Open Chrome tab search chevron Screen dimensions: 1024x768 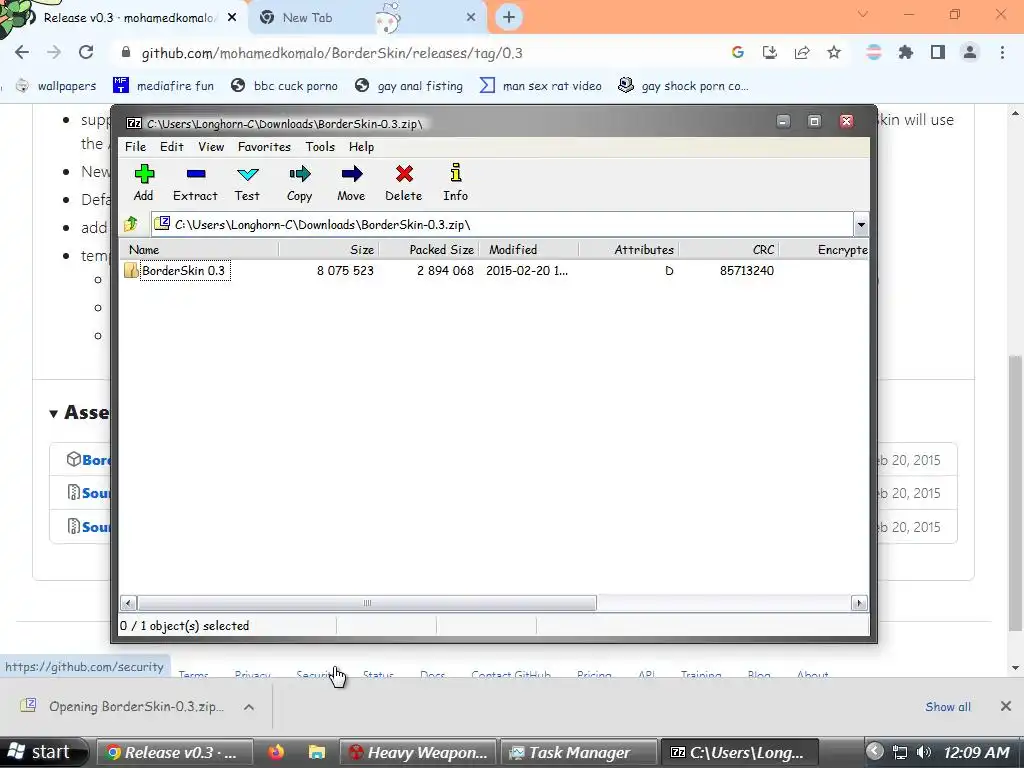pyautogui.click(x=863, y=14)
